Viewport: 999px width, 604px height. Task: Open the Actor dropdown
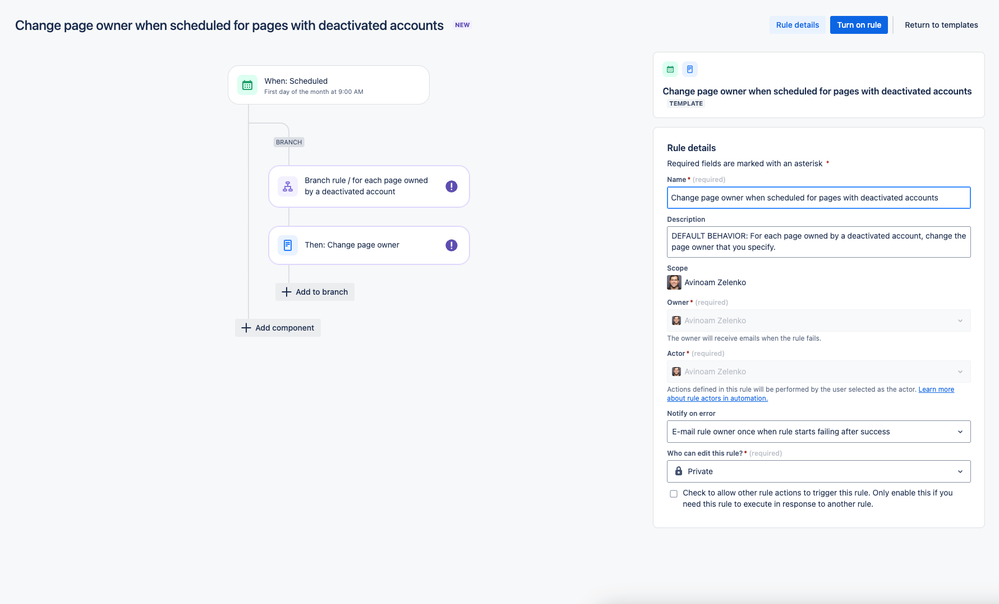[x=819, y=371]
